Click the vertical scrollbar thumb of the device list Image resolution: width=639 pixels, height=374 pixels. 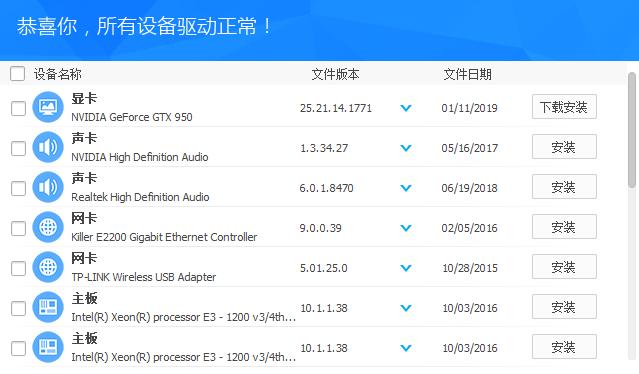(x=632, y=130)
